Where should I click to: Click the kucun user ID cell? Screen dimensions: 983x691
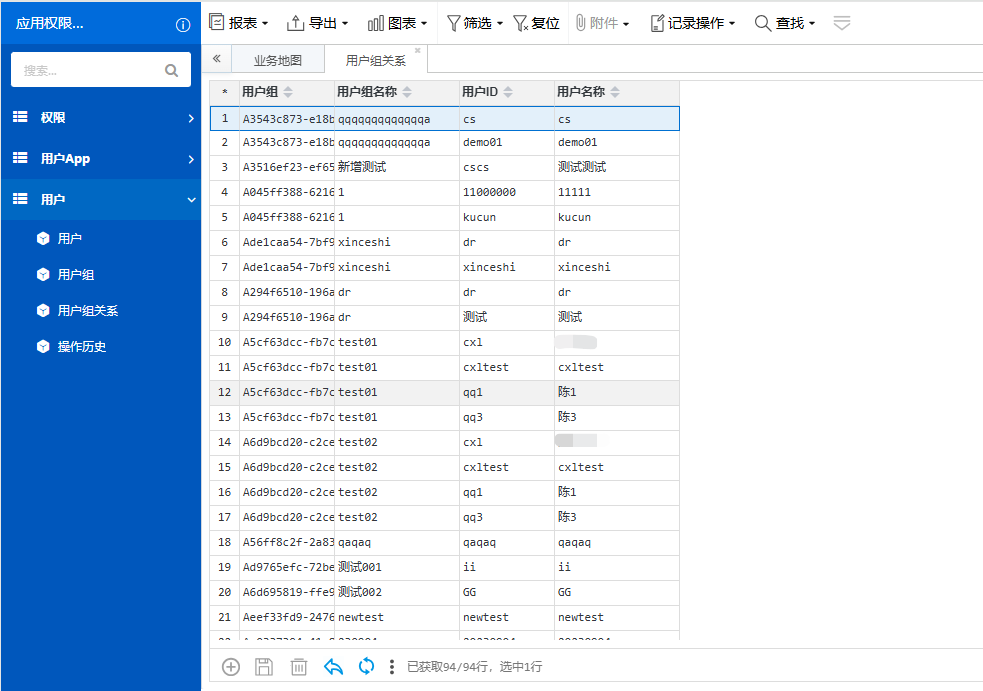click(x=507, y=218)
